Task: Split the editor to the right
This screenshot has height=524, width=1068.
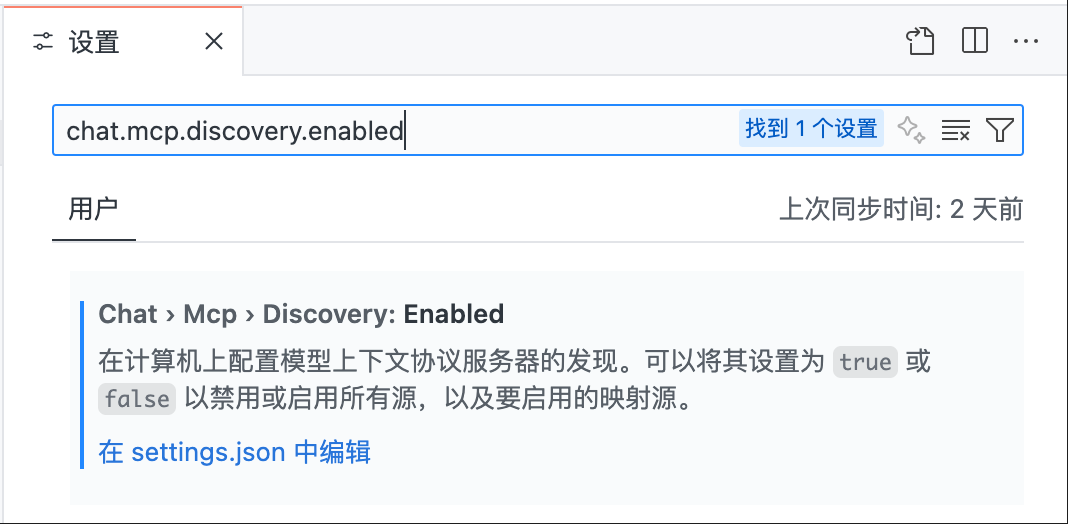Action: point(975,41)
